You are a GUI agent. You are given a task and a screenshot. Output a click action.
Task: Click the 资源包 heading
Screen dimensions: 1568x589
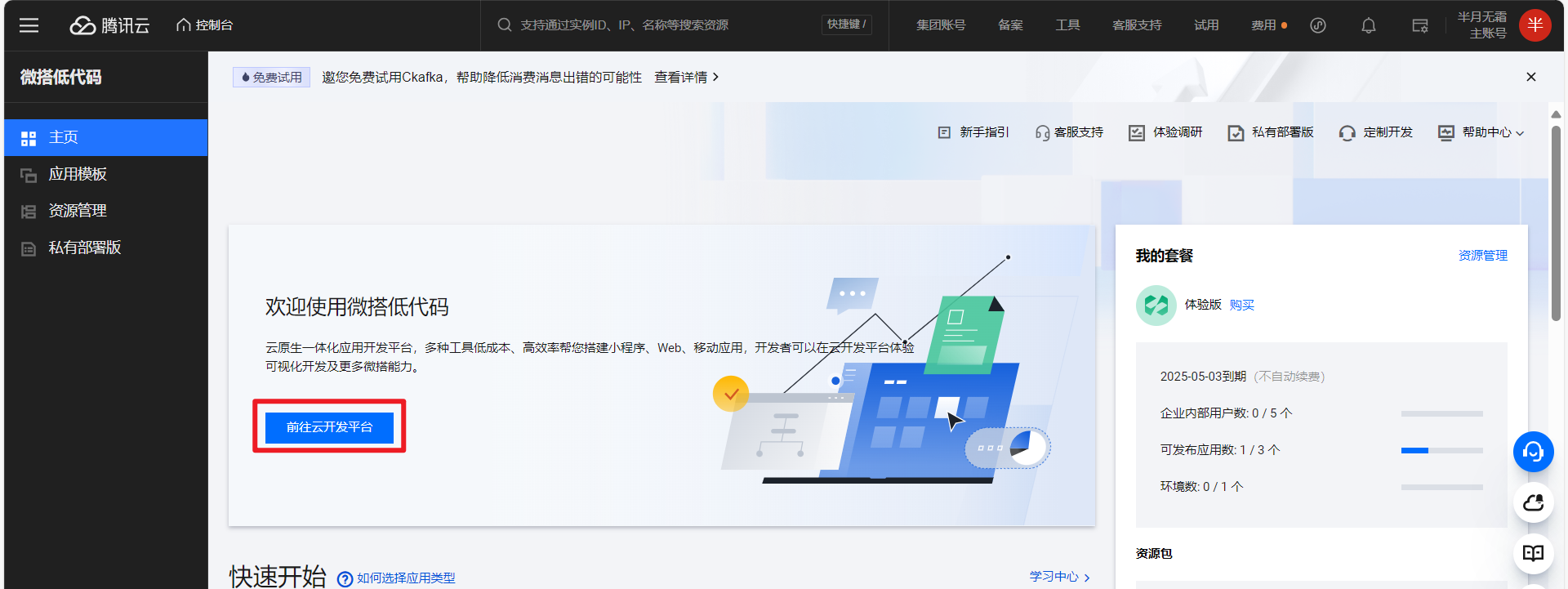coord(1154,554)
